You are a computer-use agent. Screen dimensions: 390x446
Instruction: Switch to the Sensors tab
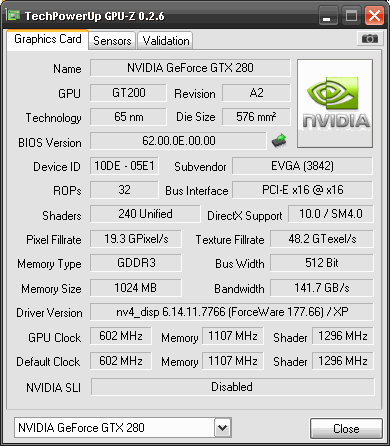coord(112,41)
